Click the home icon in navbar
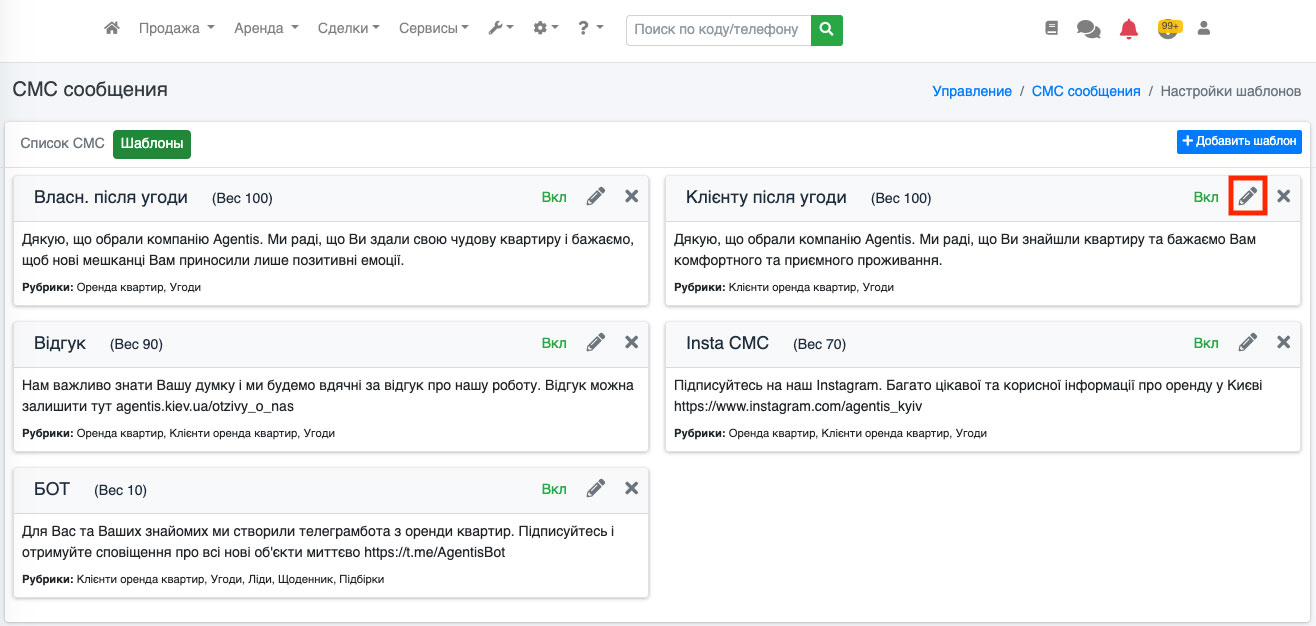This screenshot has width=1316, height=626. click(112, 29)
